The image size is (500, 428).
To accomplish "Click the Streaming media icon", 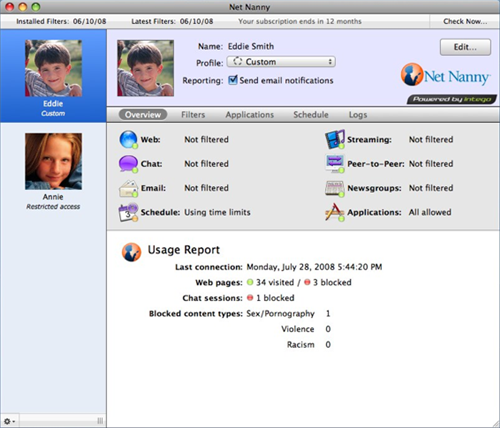I will point(335,139).
